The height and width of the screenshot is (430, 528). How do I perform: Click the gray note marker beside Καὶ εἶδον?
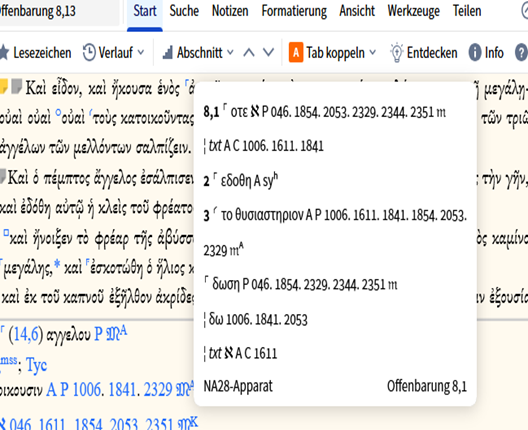coord(16,86)
